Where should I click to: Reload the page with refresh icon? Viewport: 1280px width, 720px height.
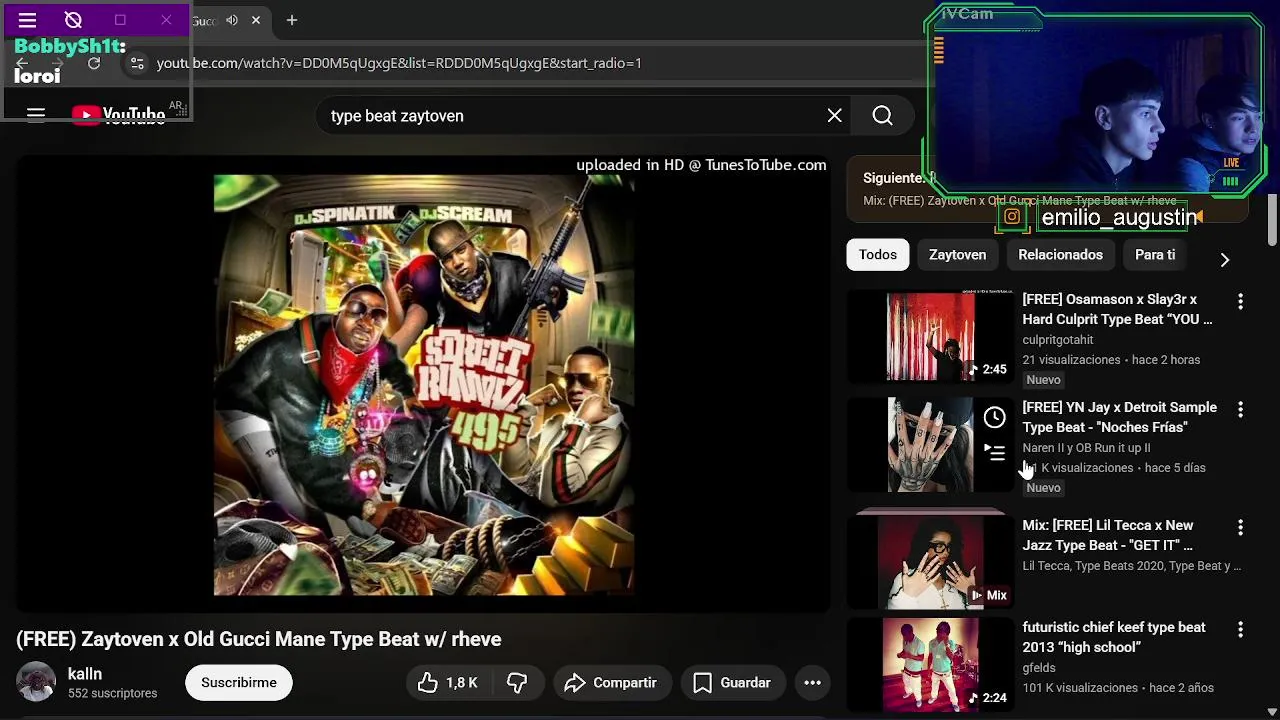tap(94, 63)
